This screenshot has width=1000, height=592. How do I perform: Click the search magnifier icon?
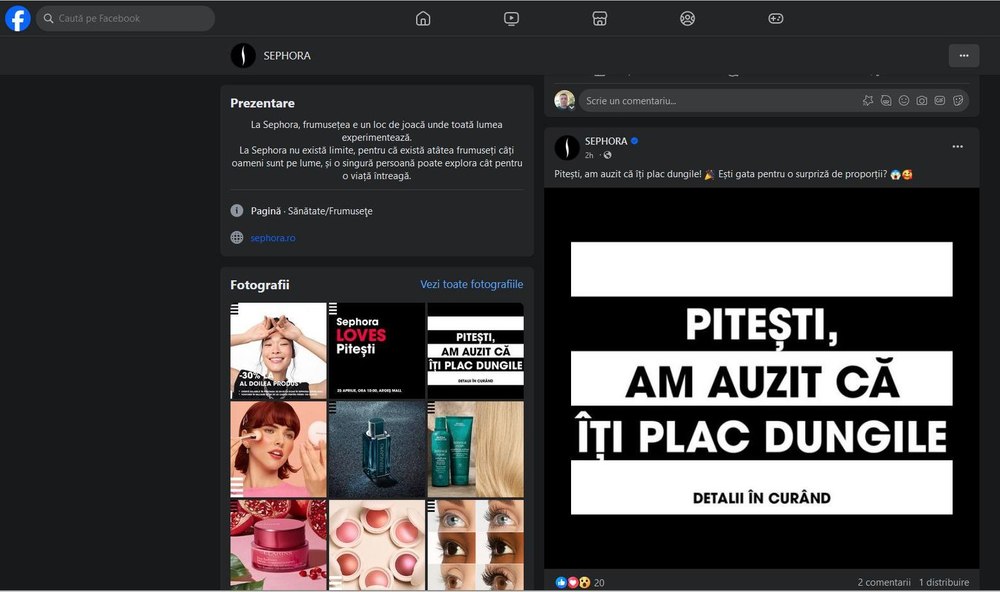pos(48,18)
